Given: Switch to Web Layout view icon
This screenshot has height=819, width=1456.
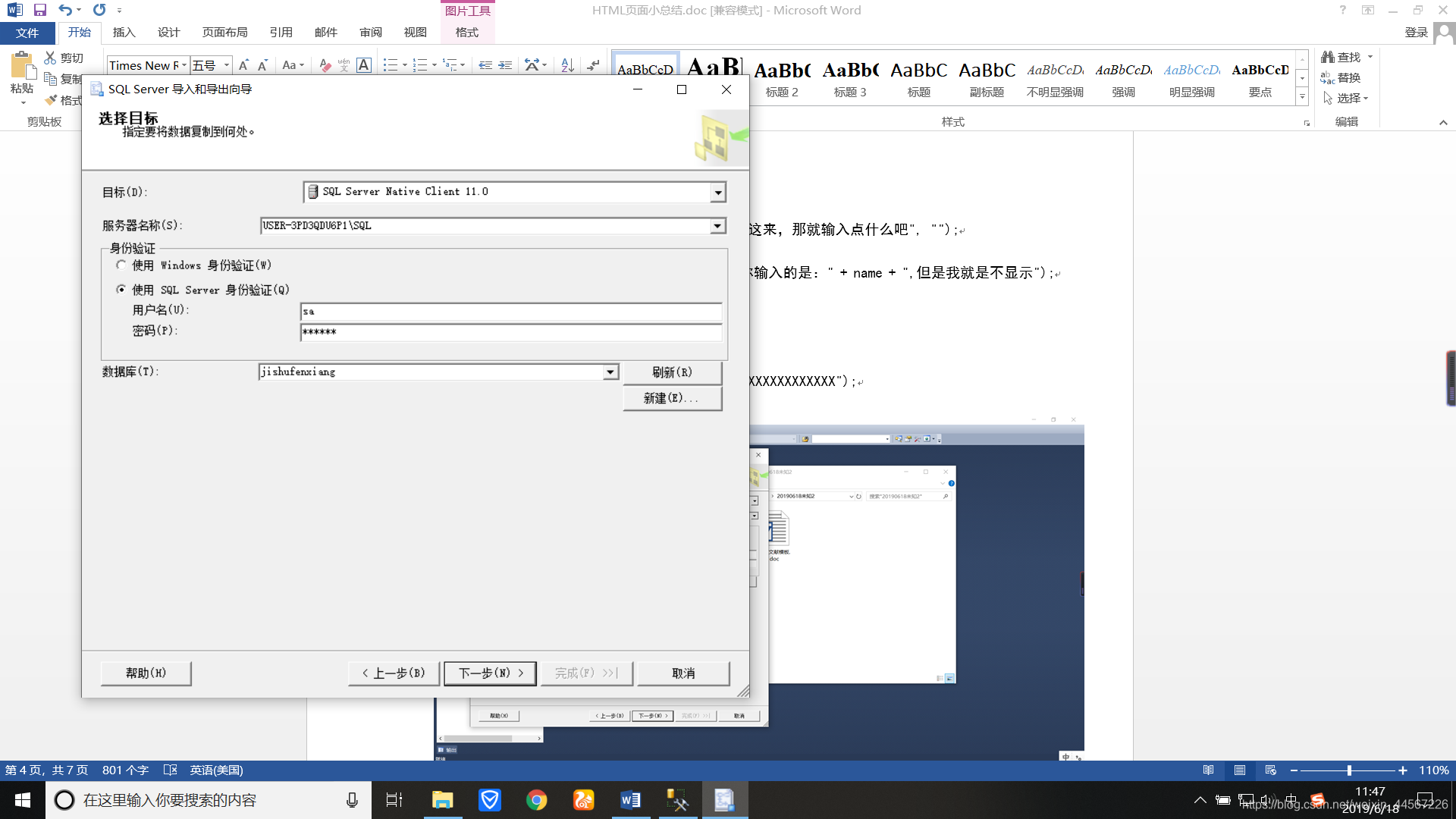Looking at the screenshot, I should (x=1271, y=770).
